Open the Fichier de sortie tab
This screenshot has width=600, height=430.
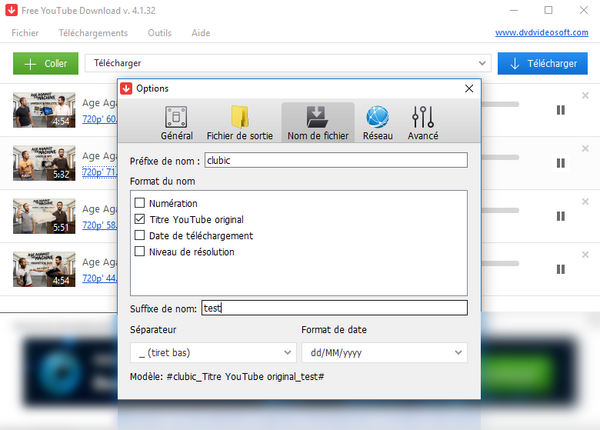[240, 123]
